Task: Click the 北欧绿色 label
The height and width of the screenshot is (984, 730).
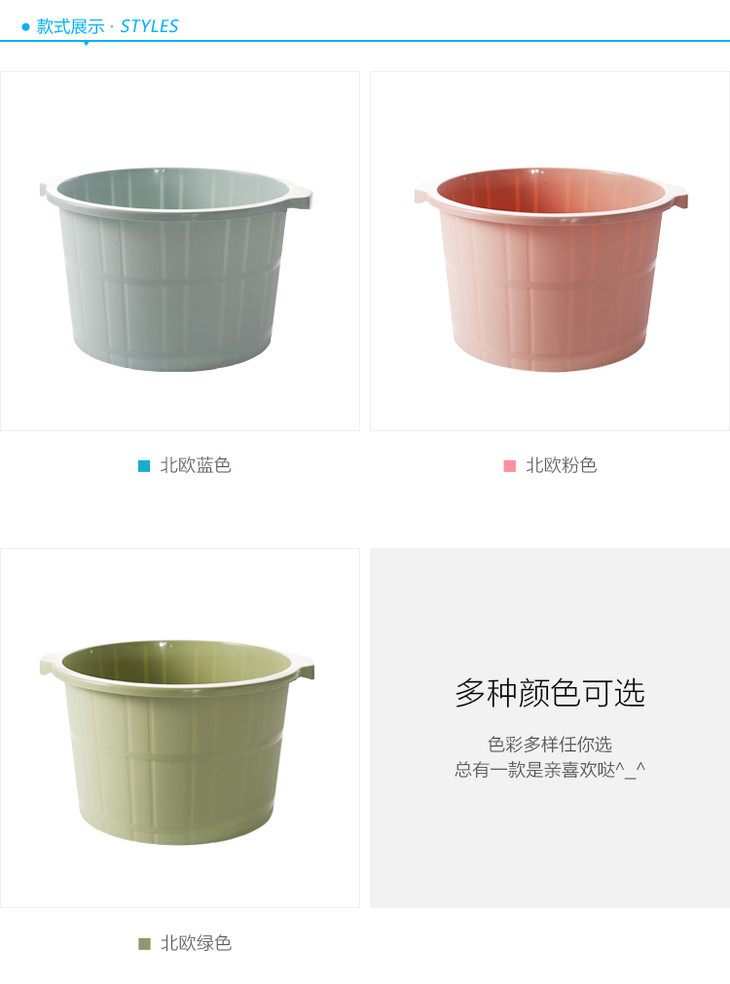Action: pos(196,943)
